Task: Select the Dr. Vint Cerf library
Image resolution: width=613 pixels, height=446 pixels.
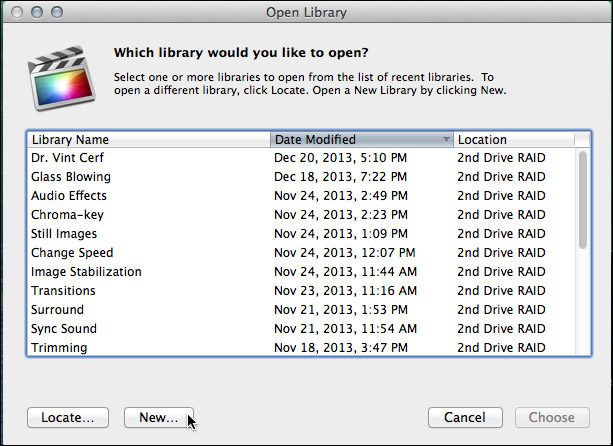Action: [x=301, y=158]
